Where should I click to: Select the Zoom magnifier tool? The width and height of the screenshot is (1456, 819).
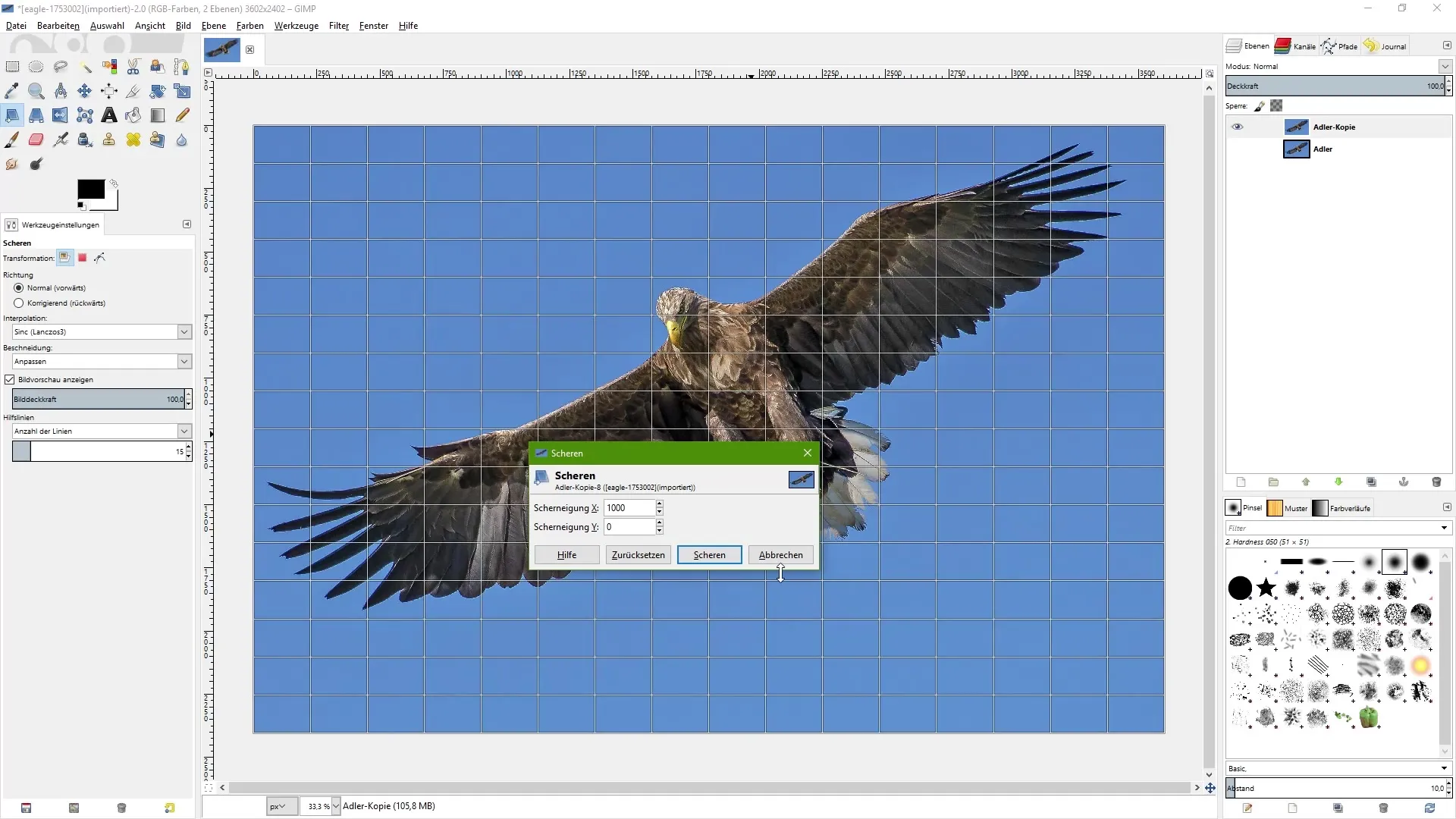36,91
